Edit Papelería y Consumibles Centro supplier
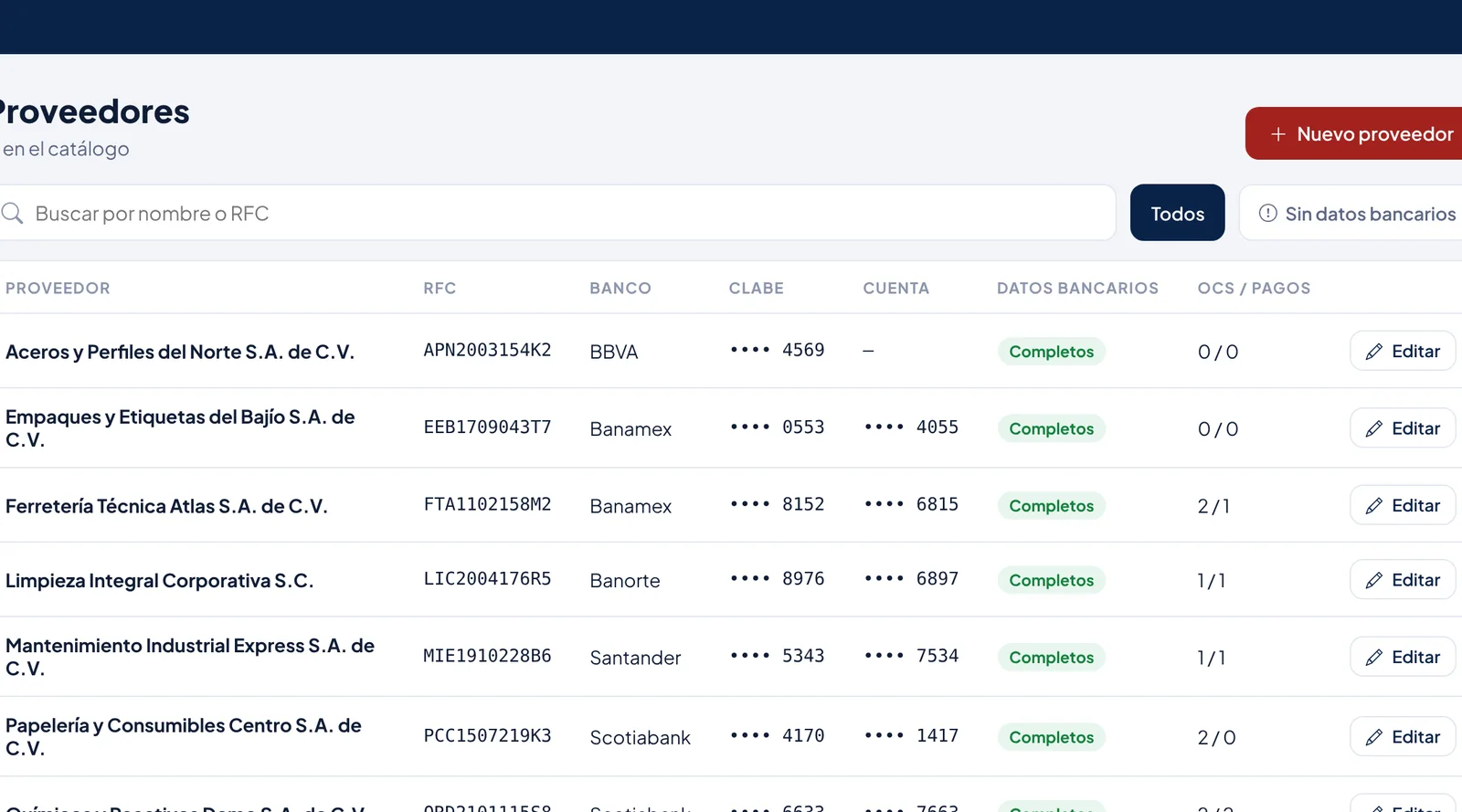This screenshot has width=1462, height=812. coord(1403,736)
